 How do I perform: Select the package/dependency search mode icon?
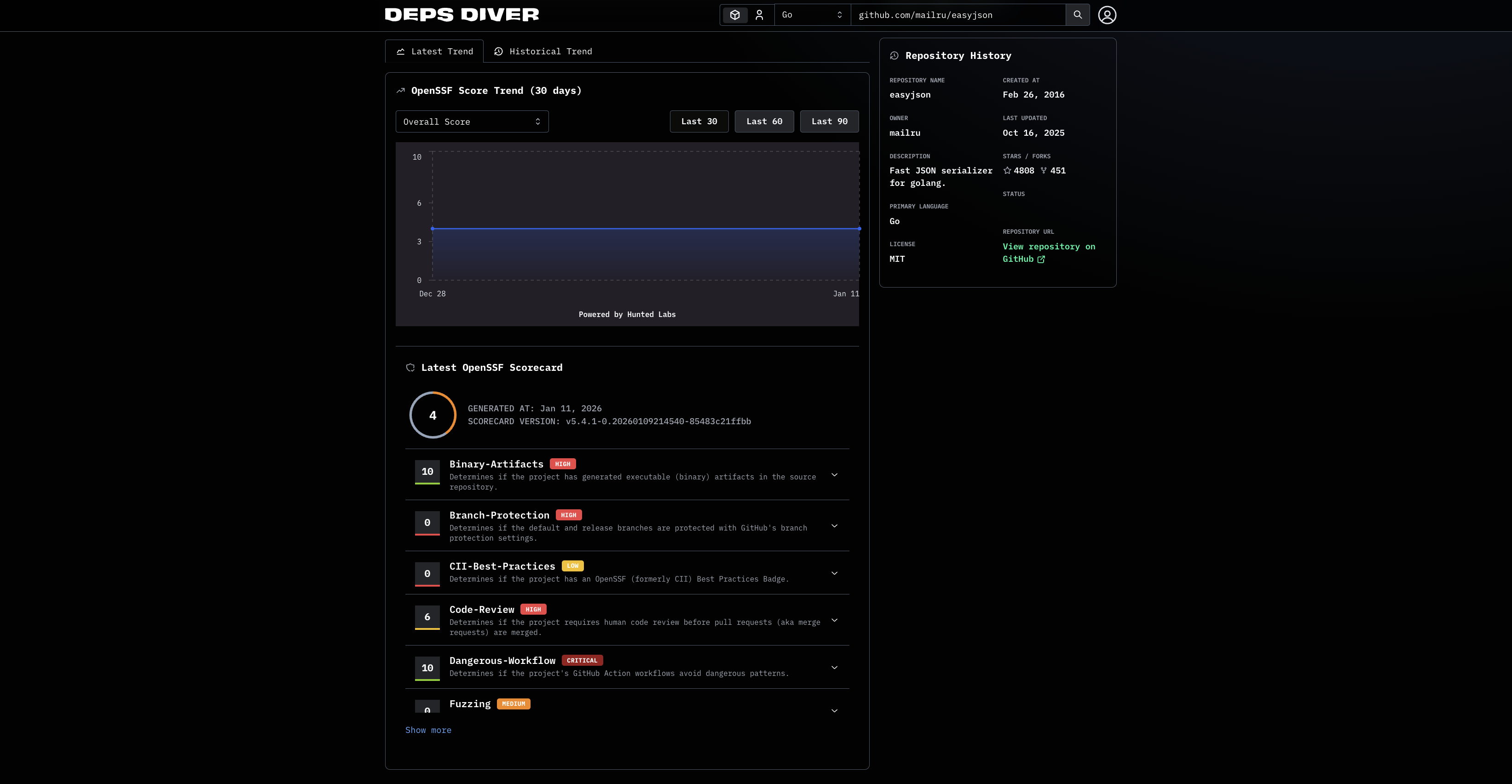point(735,15)
